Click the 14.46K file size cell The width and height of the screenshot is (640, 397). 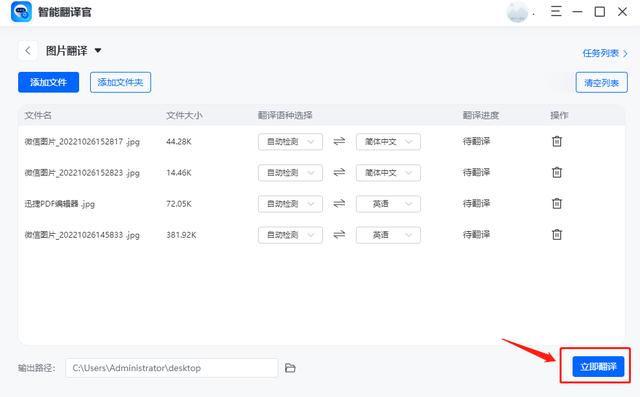click(x=179, y=173)
